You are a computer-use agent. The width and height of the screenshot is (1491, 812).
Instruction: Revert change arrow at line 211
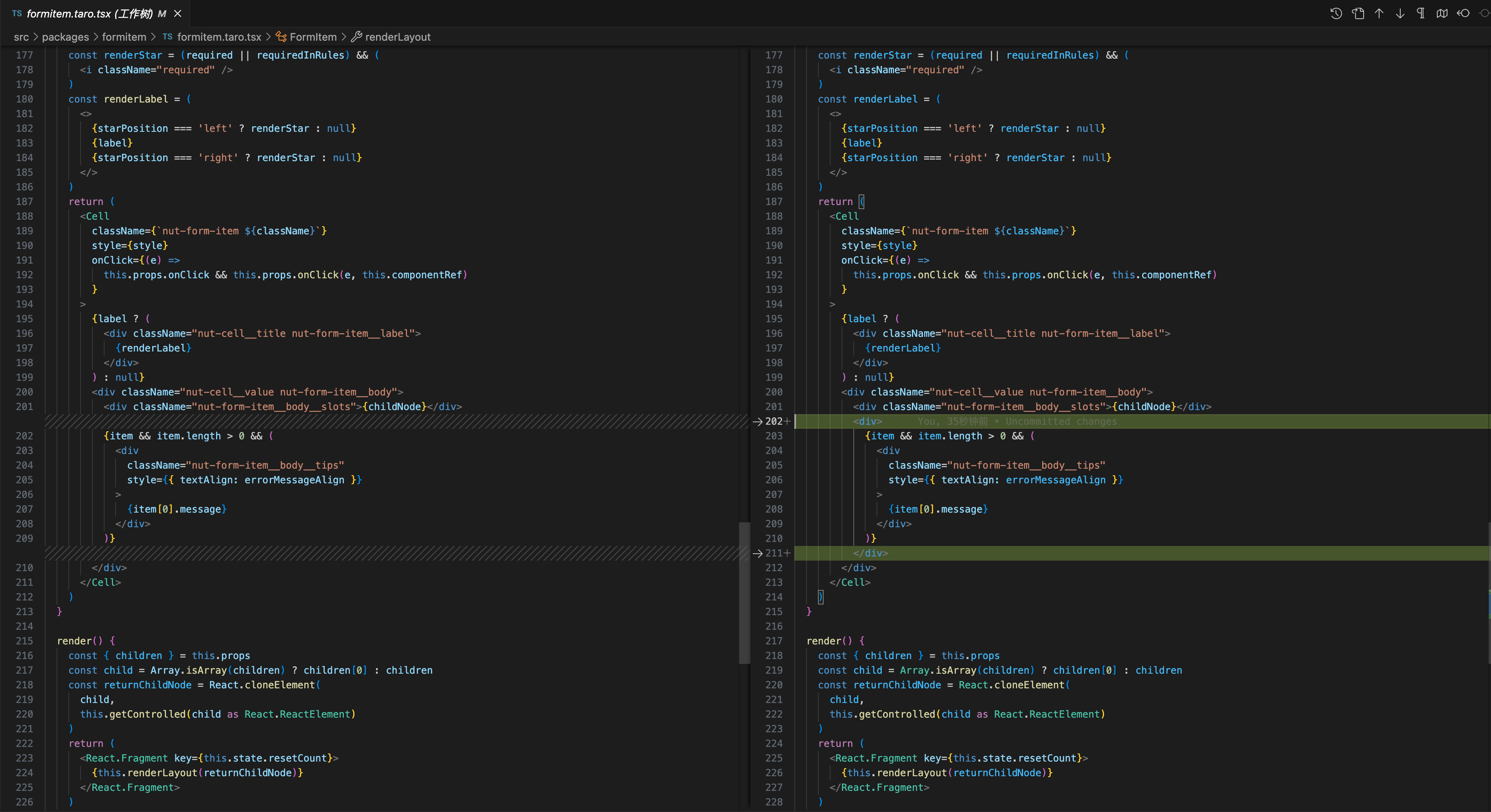[x=757, y=553]
